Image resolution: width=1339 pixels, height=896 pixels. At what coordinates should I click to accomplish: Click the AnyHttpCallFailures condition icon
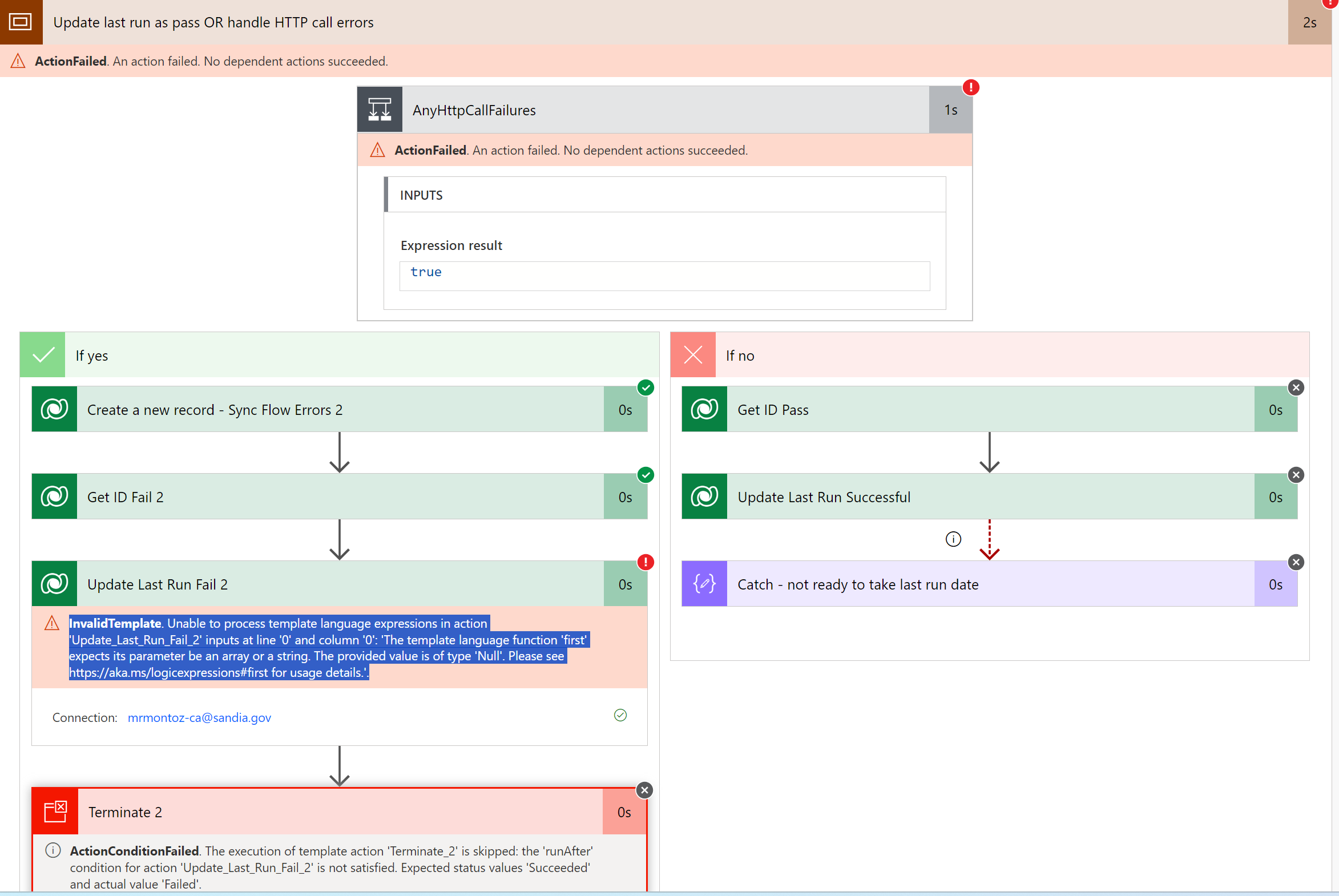(380, 110)
